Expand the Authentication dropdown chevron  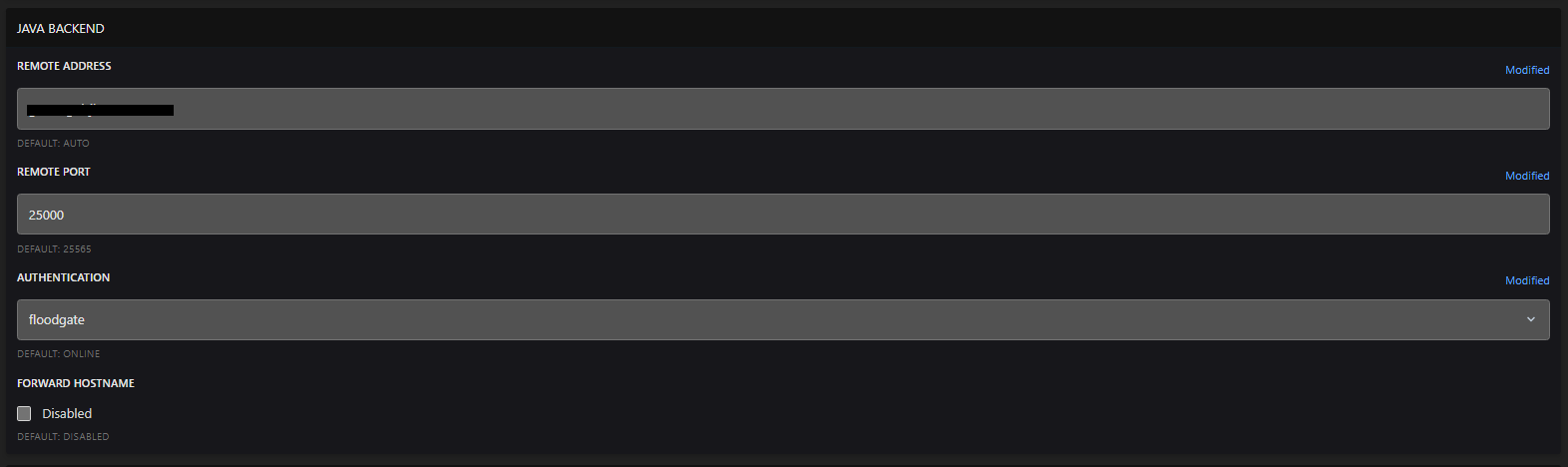[1530, 319]
